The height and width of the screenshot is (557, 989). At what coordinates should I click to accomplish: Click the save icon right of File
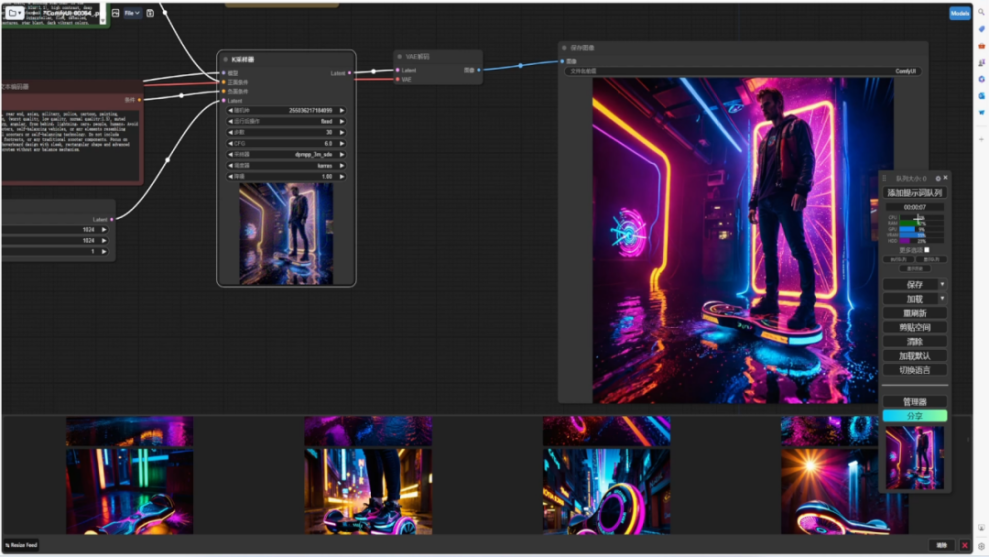click(x=150, y=13)
